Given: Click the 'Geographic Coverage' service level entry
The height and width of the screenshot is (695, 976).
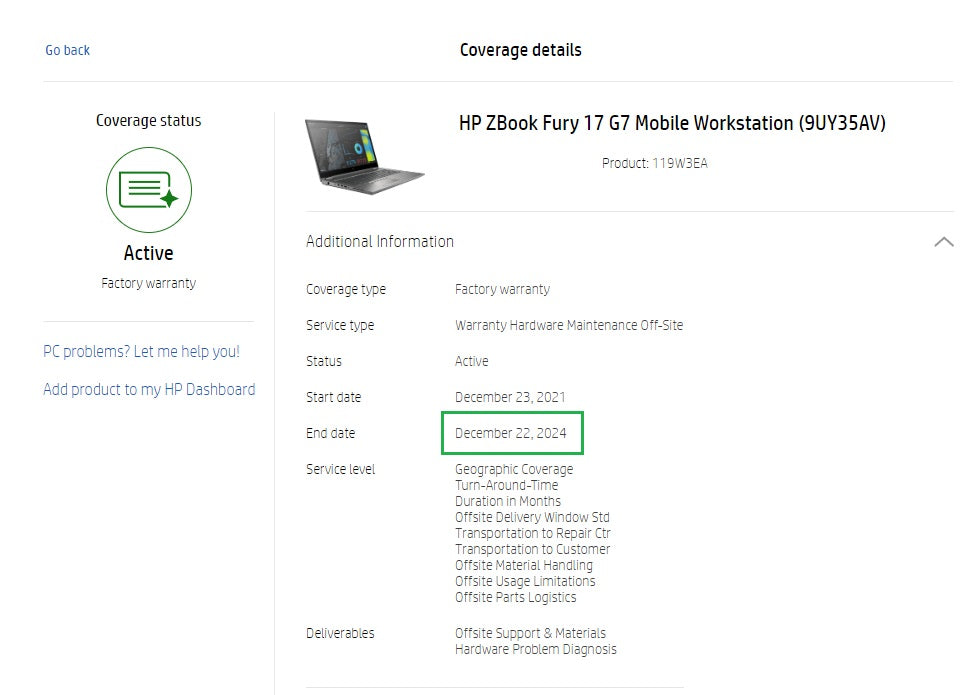Looking at the screenshot, I should coord(514,469).
